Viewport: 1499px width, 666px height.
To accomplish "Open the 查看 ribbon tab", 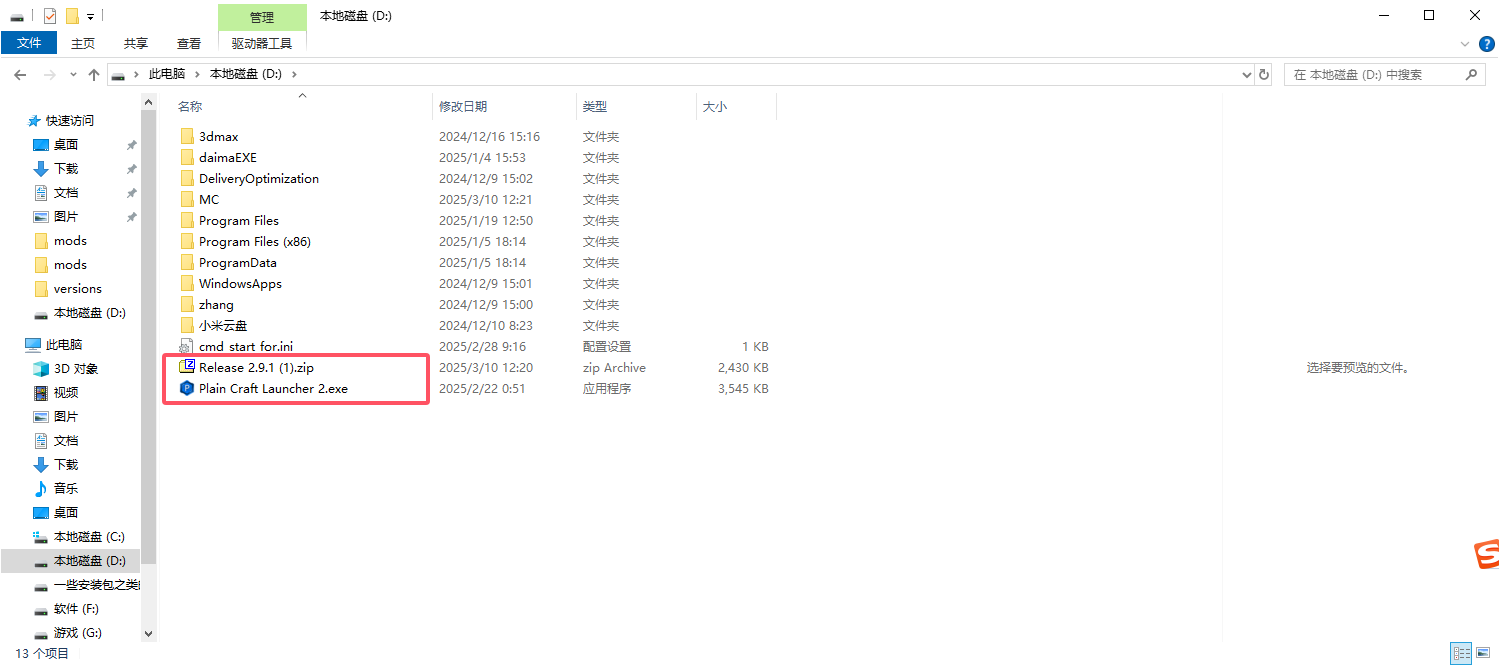I will click(x=188, y=44).
